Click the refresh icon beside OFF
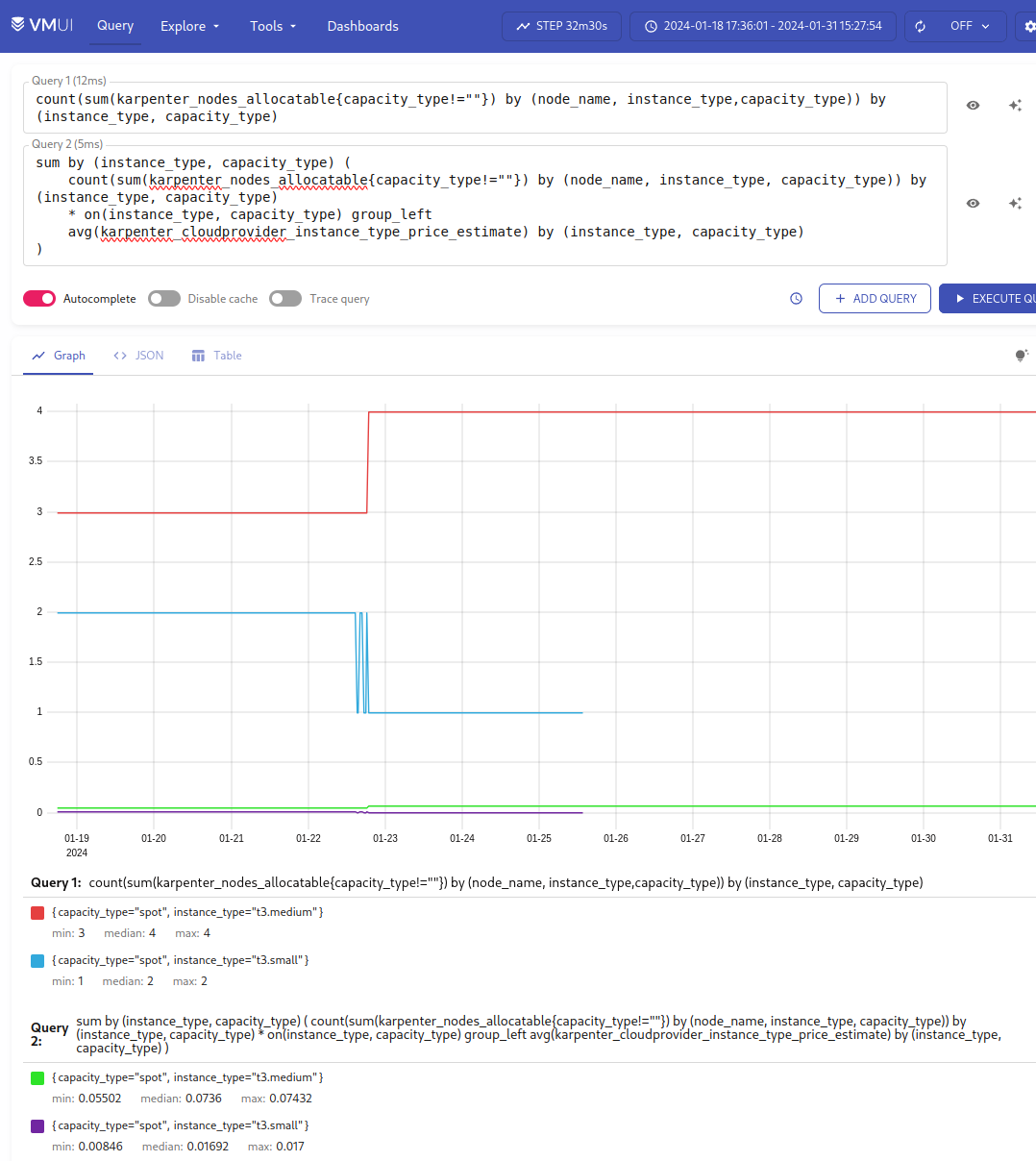The image size is (1036, 1161). (x=921, y=26)
